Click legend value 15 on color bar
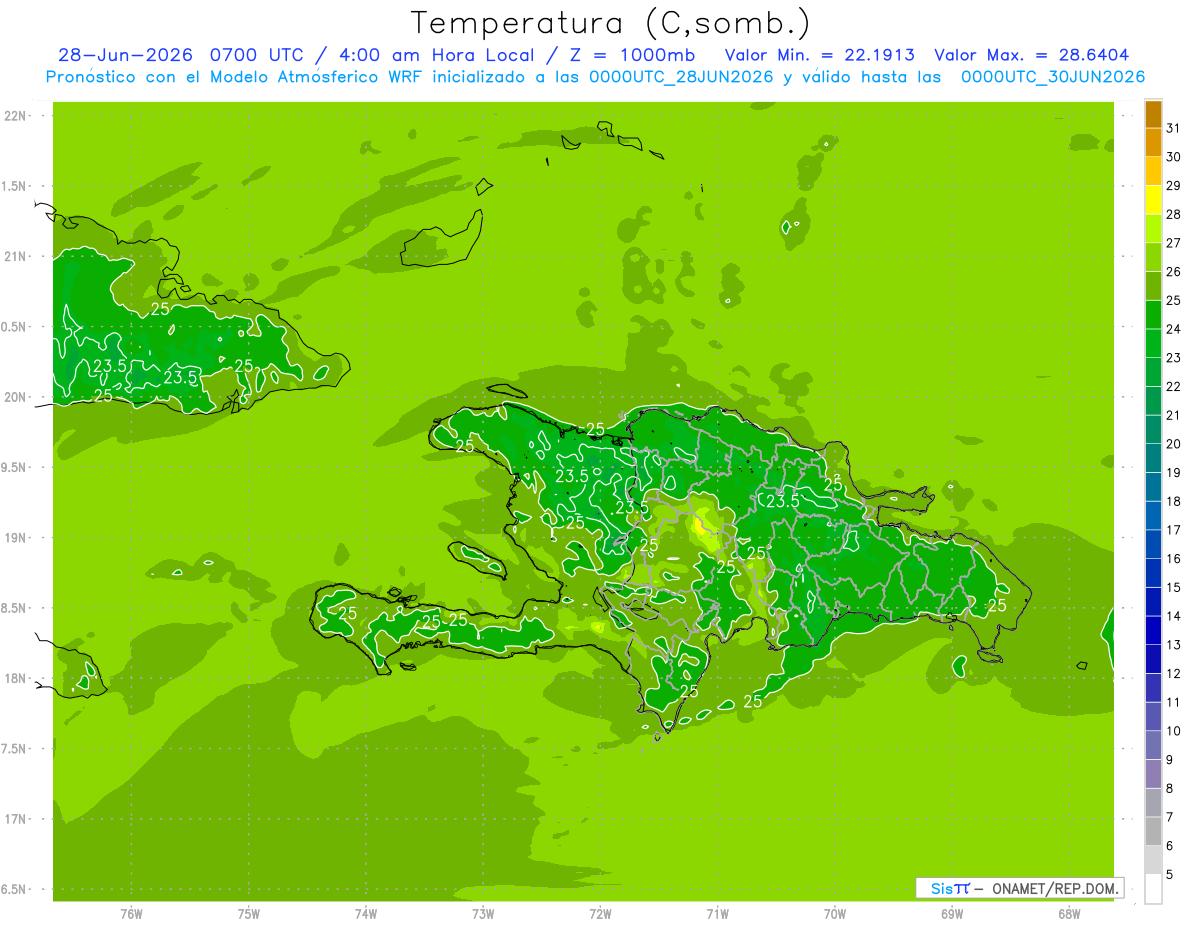 pyautogui.click(x=1173, y=587)
